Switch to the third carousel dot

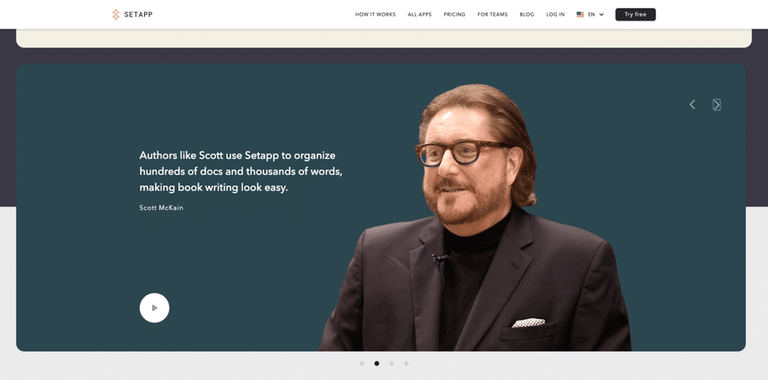point(391,363)
